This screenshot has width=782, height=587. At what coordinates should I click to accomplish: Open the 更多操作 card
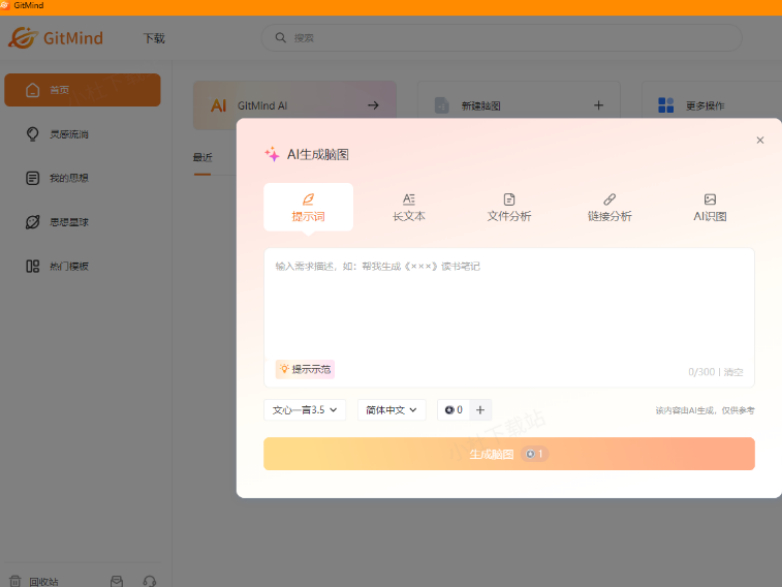click(x=712, y=105)
